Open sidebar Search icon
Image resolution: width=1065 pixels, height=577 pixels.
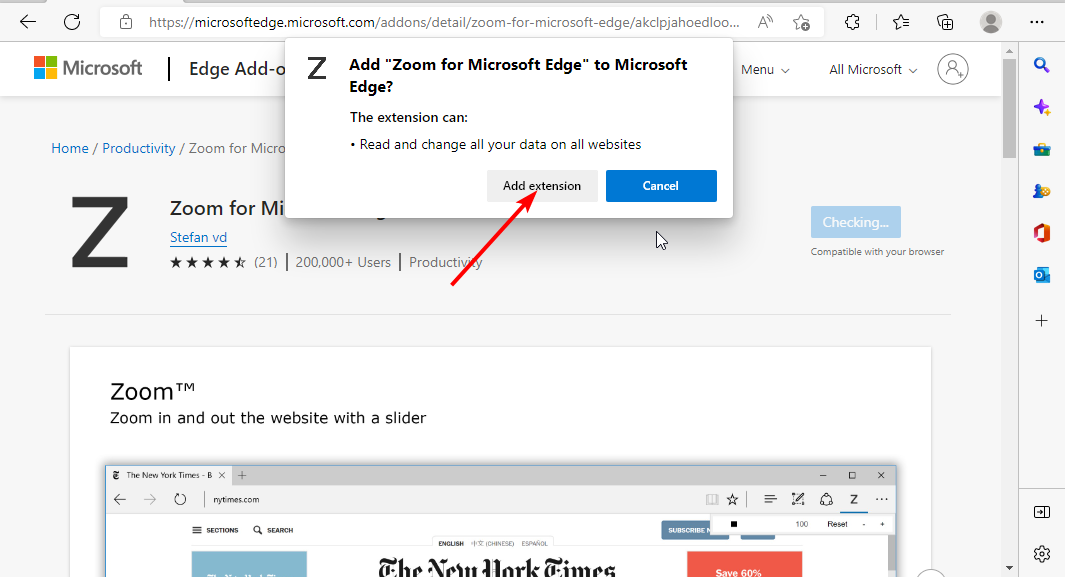click(1041, 64)
